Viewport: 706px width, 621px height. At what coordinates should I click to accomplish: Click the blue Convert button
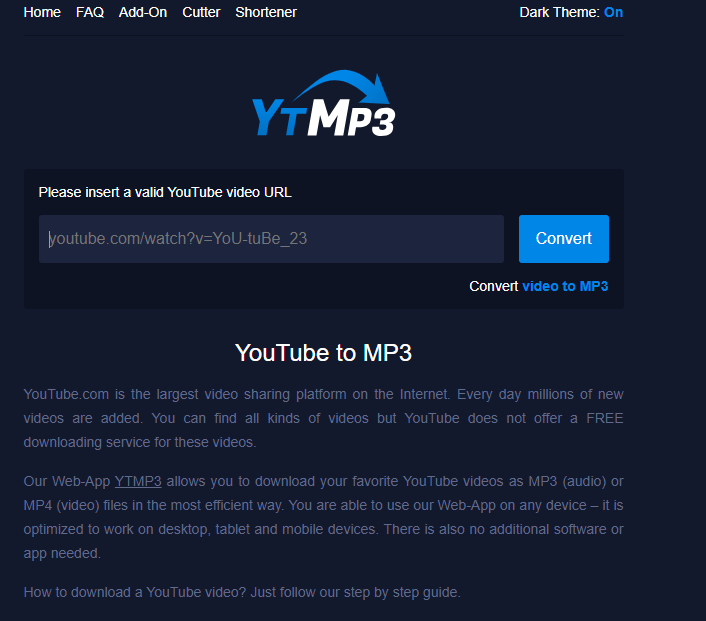click(x=563, y=239)
